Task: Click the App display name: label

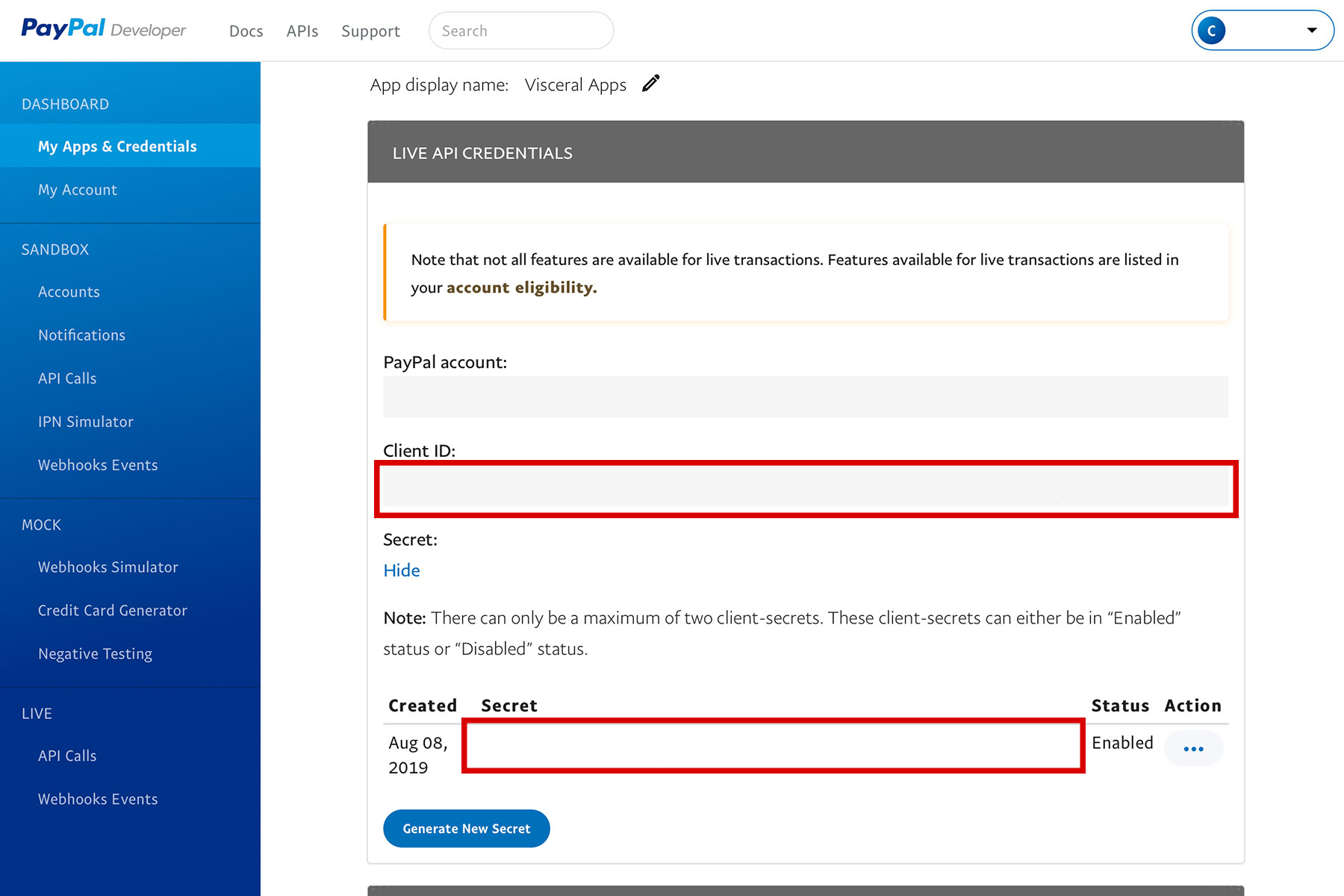Action: [439, 85]
